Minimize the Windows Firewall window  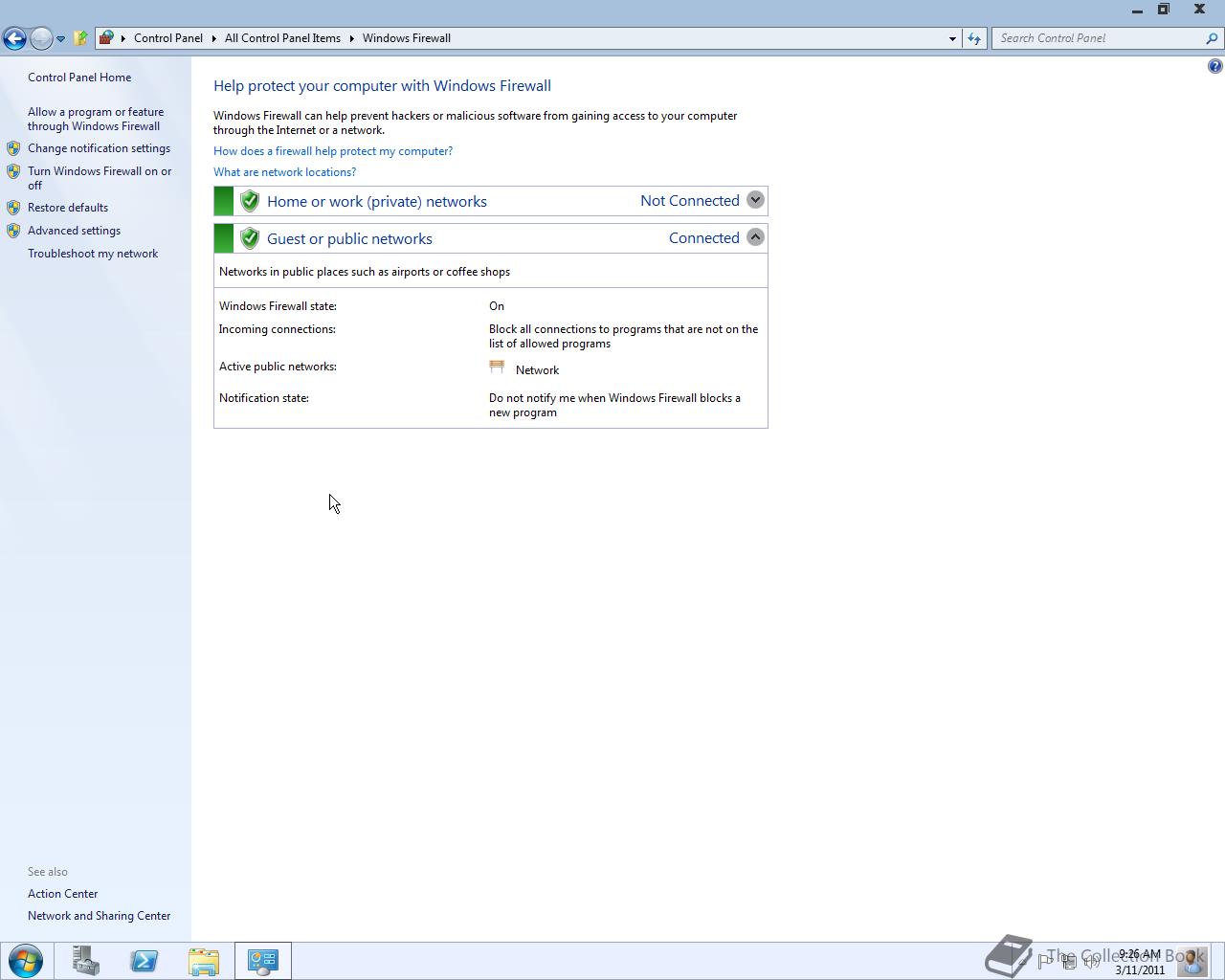(x=1137, y=10)
